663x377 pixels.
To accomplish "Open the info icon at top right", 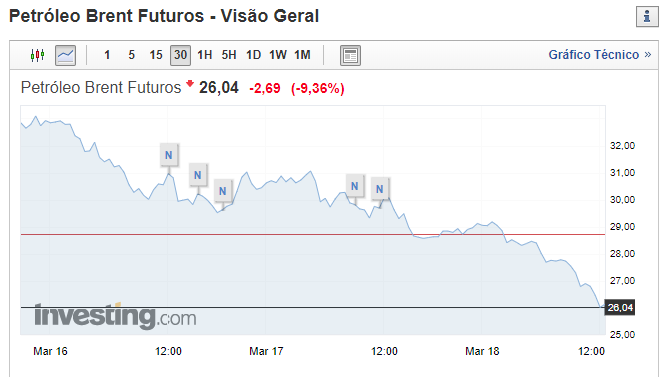I will (647, 16).
